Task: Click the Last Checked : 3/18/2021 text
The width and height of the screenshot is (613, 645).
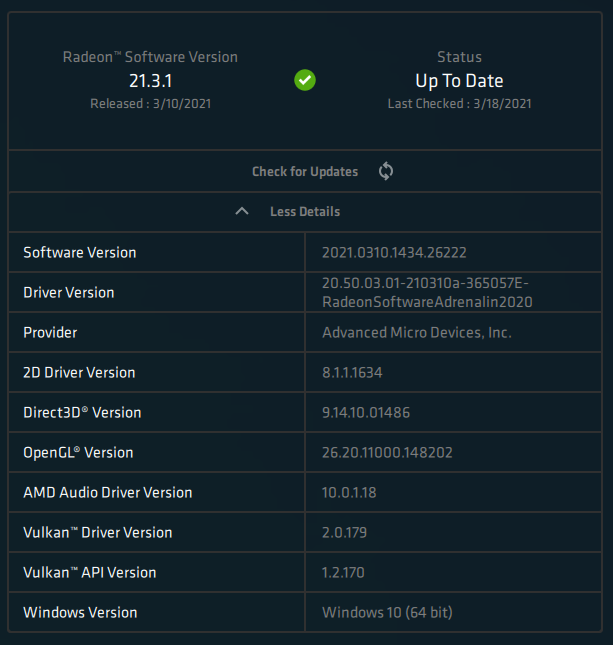Action: [459, 104]
